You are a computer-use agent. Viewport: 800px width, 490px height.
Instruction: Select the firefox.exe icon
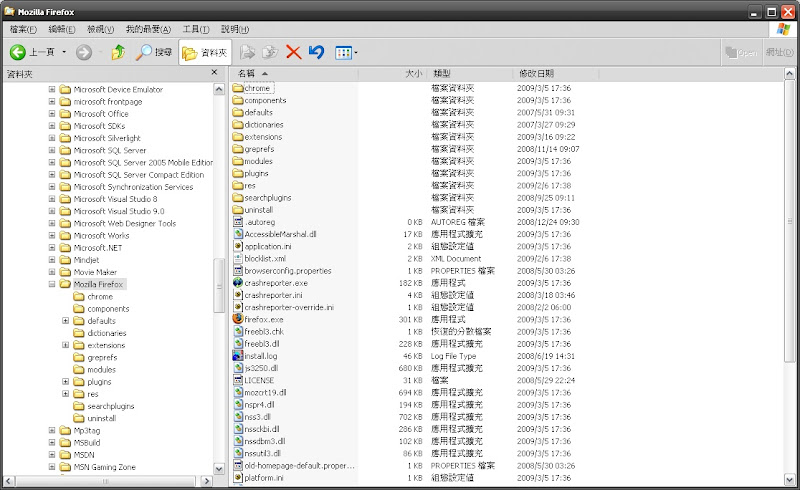click(x=238, y=319)
